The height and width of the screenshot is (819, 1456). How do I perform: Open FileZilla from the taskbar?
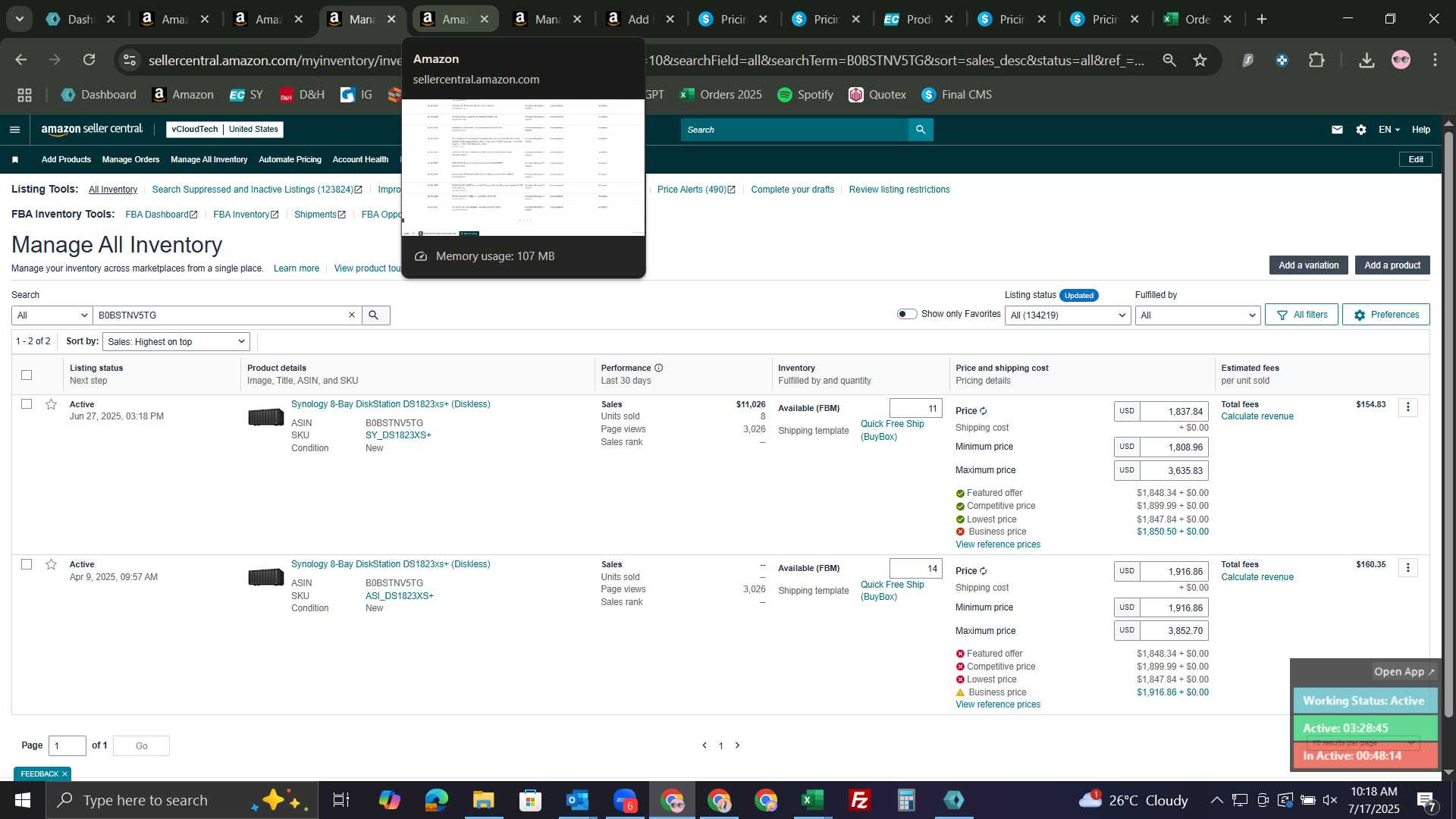pyautogui.click(x=859, y=800)
